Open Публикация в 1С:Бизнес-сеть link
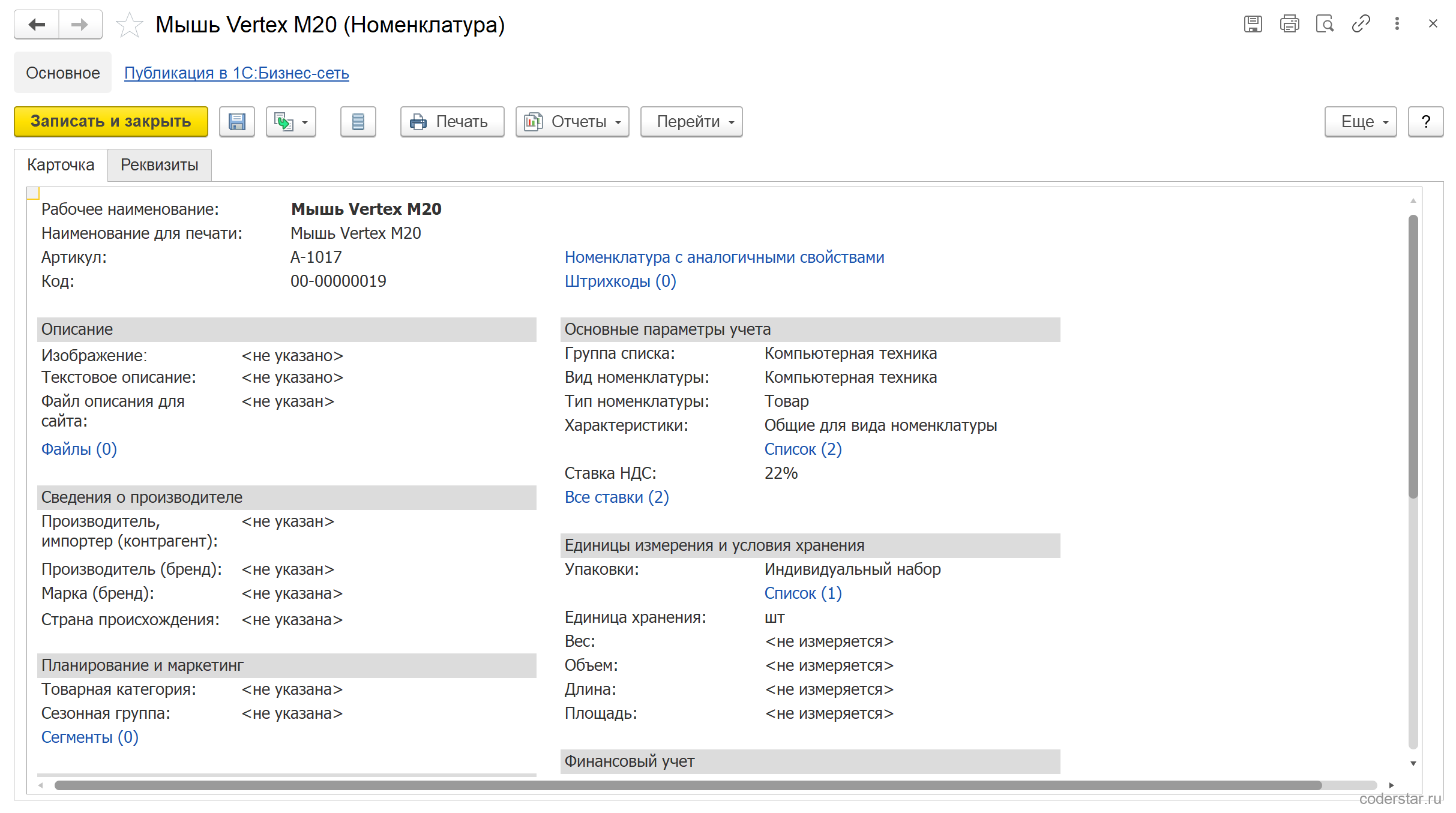1456x813 pixels. [x=236, y=73]
